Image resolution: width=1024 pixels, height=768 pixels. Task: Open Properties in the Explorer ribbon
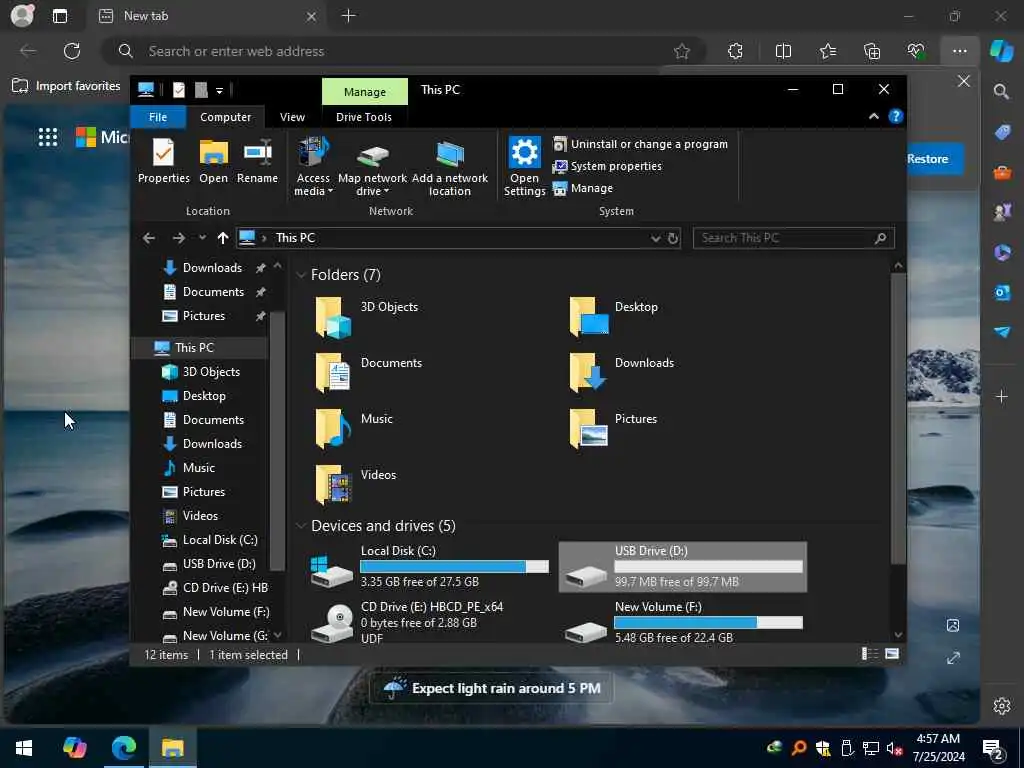(x=163, y=161)
